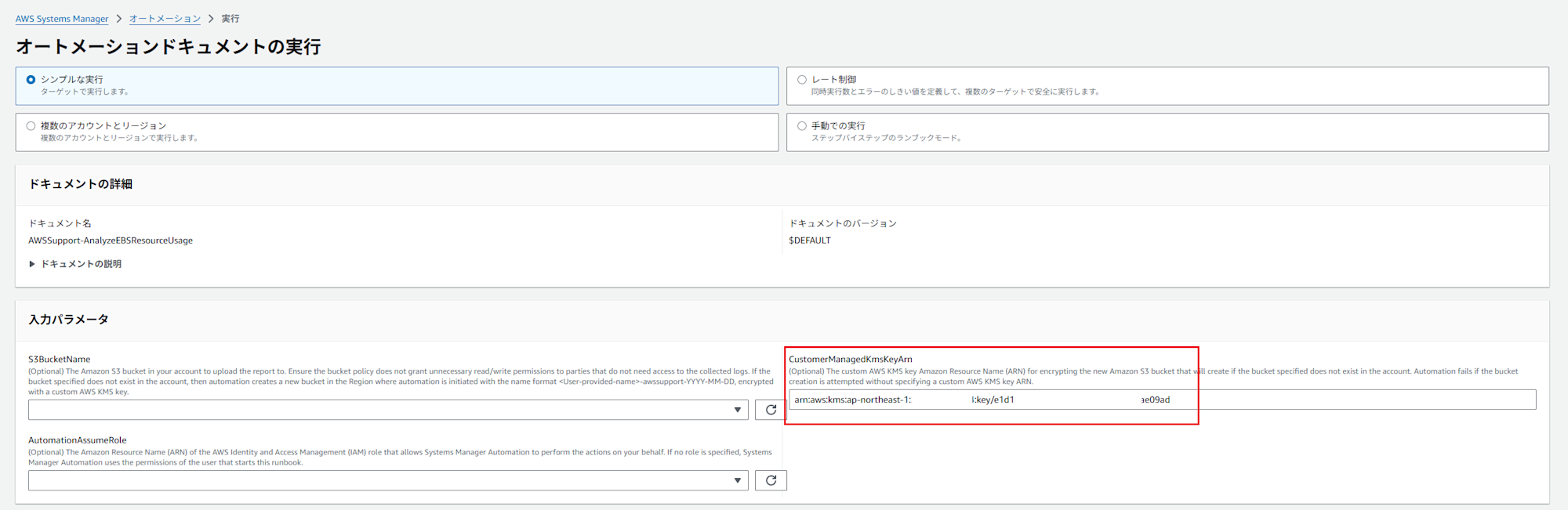Click the ドキュメントの詳細 section heading
The height and width of the screenshot is (510, 1568).
[81, 184]
